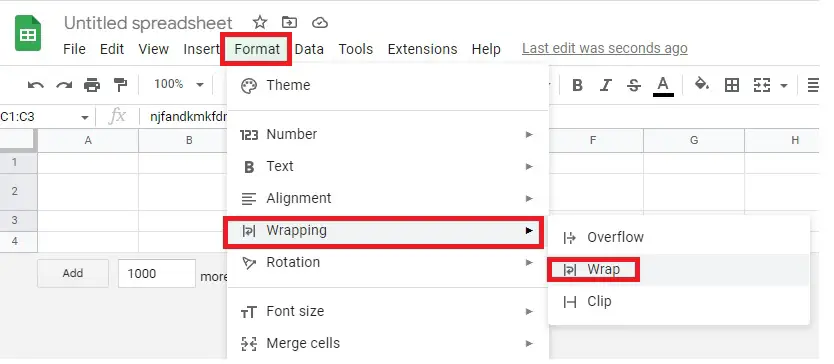The height and width of the screenshot is (364, 834).
Task: Select the paint format roller icon
Action: pos(121,85)
